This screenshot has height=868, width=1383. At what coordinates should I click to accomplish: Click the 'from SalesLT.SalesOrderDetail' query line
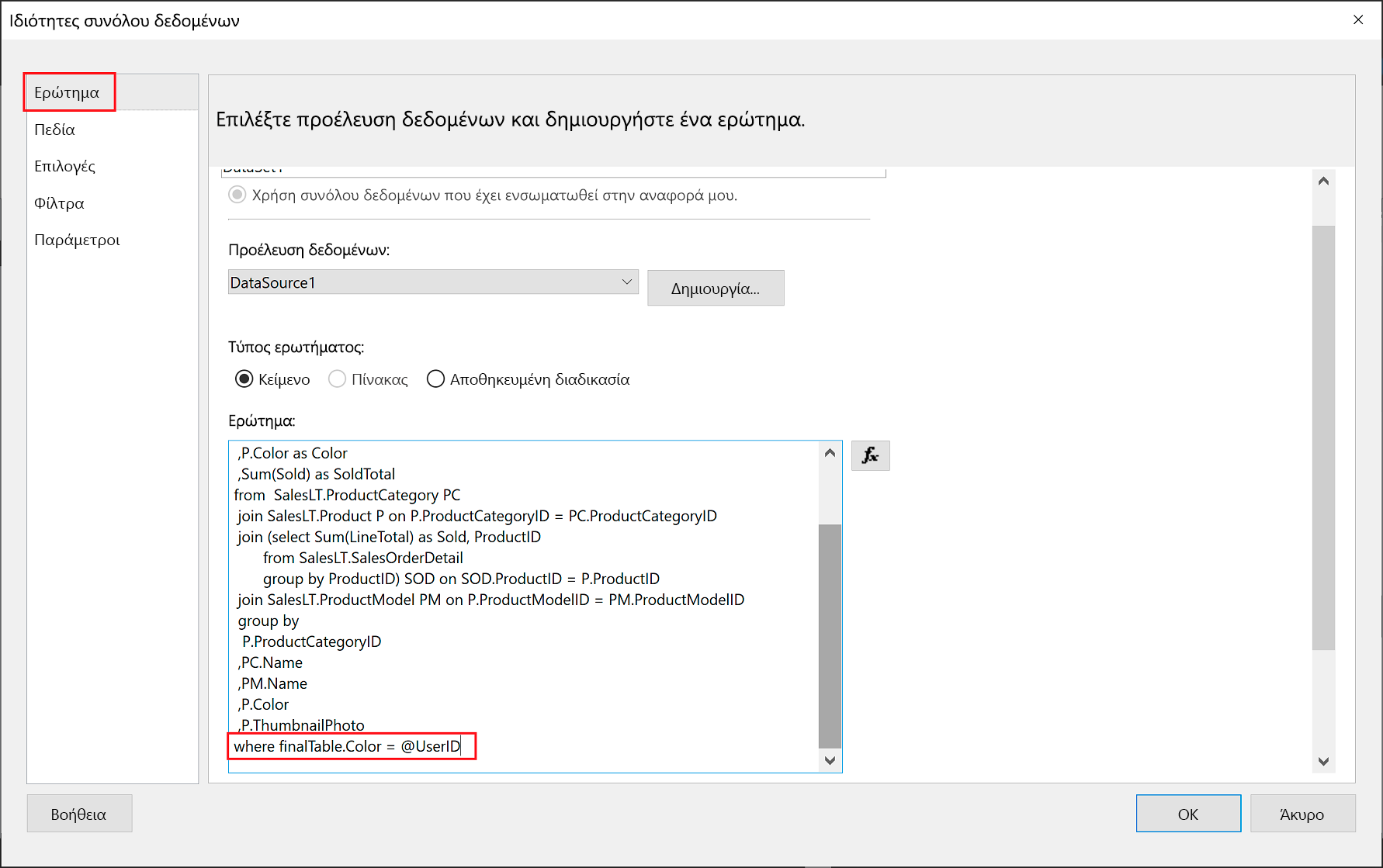coord(362,558)
